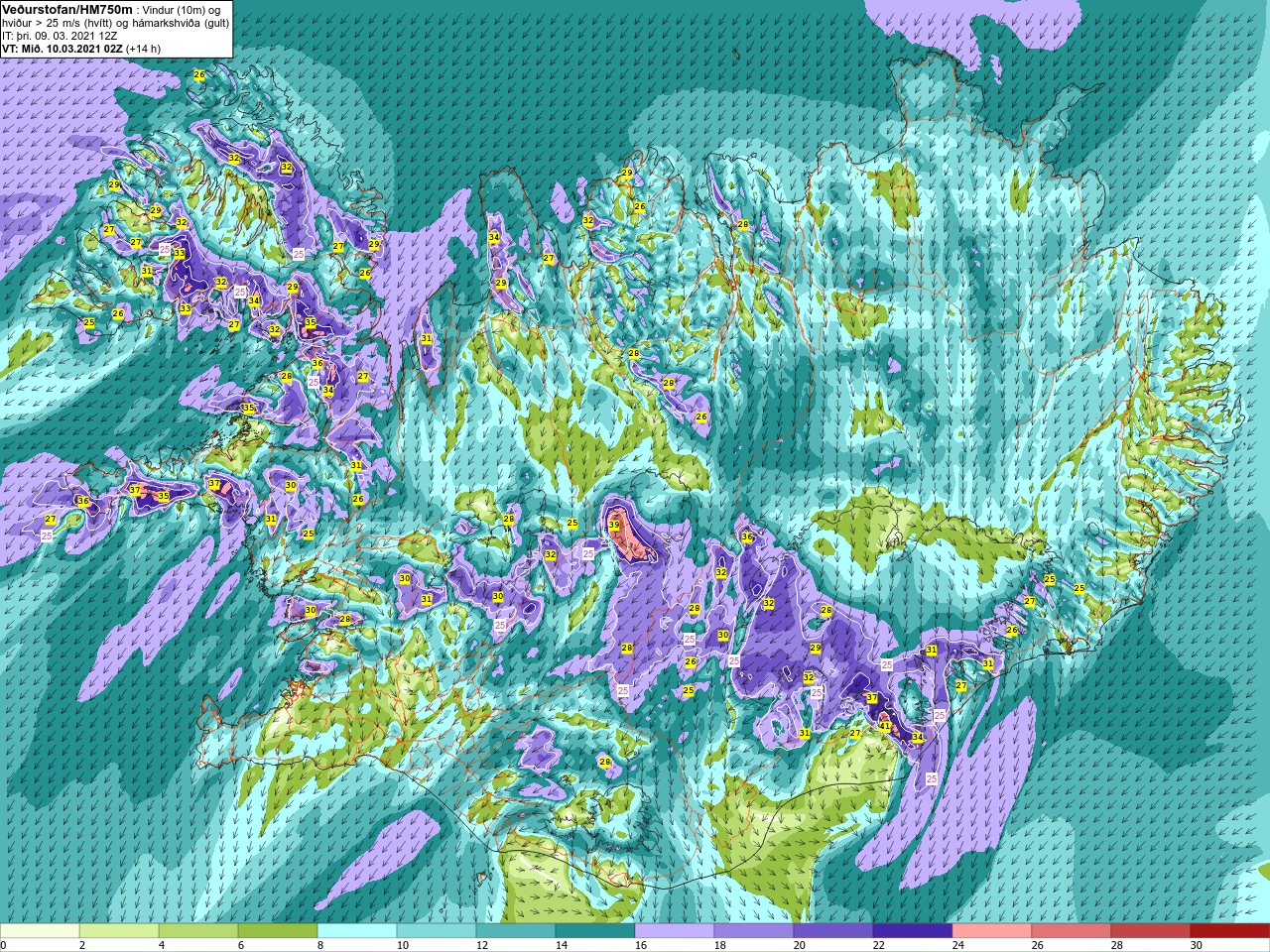Image resolution: width=1270 pixels, height=952 pixels.
Task: Click the dark indigo 22–24 m/s legend swatch
Action: tap(913, 931)
